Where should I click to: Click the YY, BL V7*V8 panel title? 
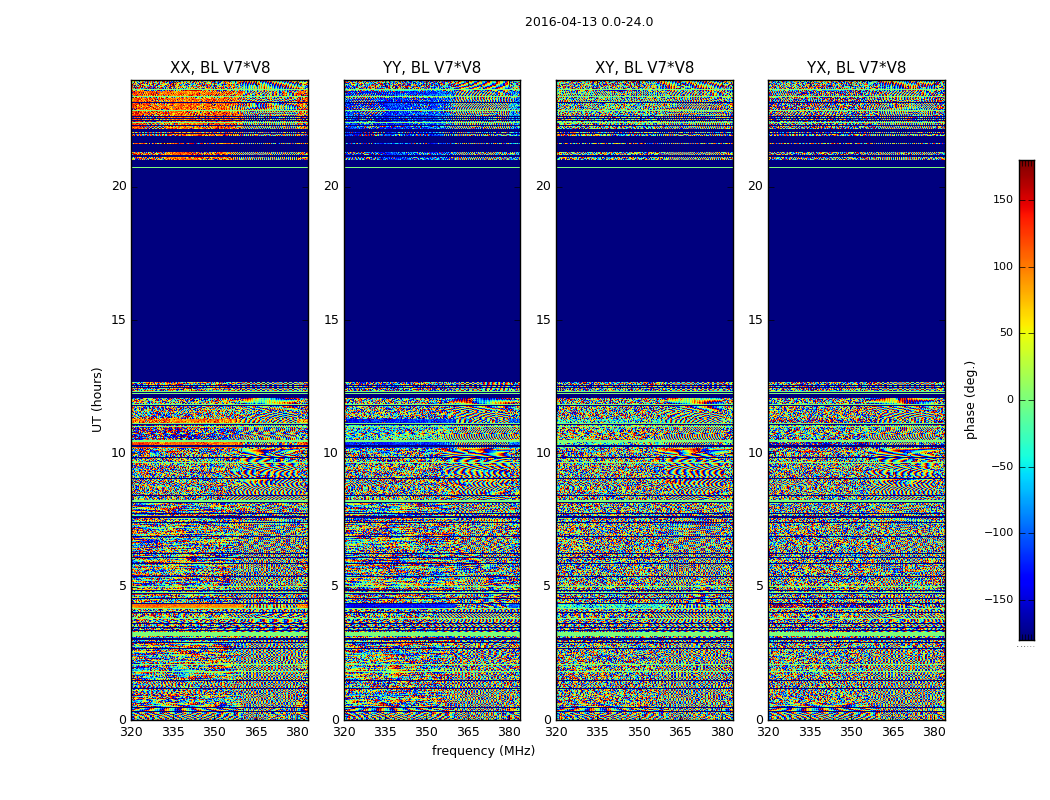(x=432, y=68)
